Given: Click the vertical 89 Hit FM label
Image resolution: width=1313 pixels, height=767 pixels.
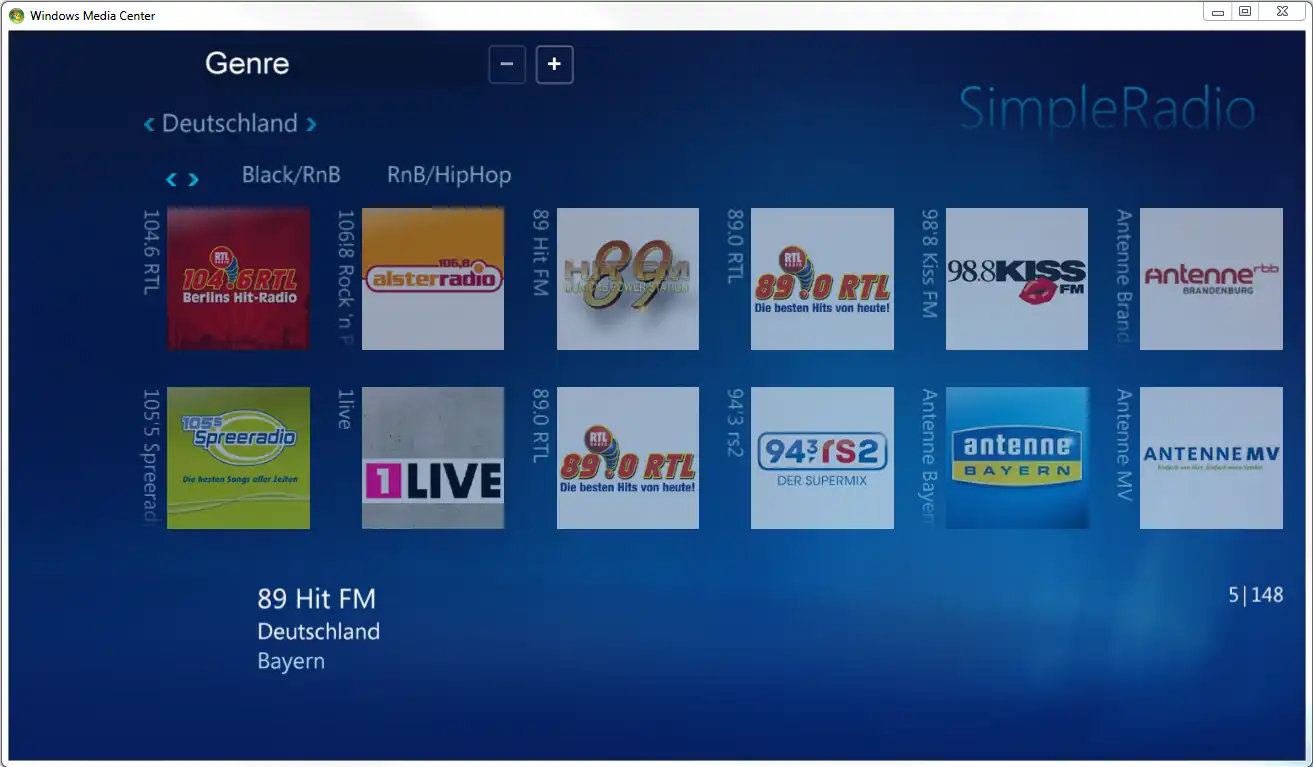Looking at the screenshot, I should point(541,254).
